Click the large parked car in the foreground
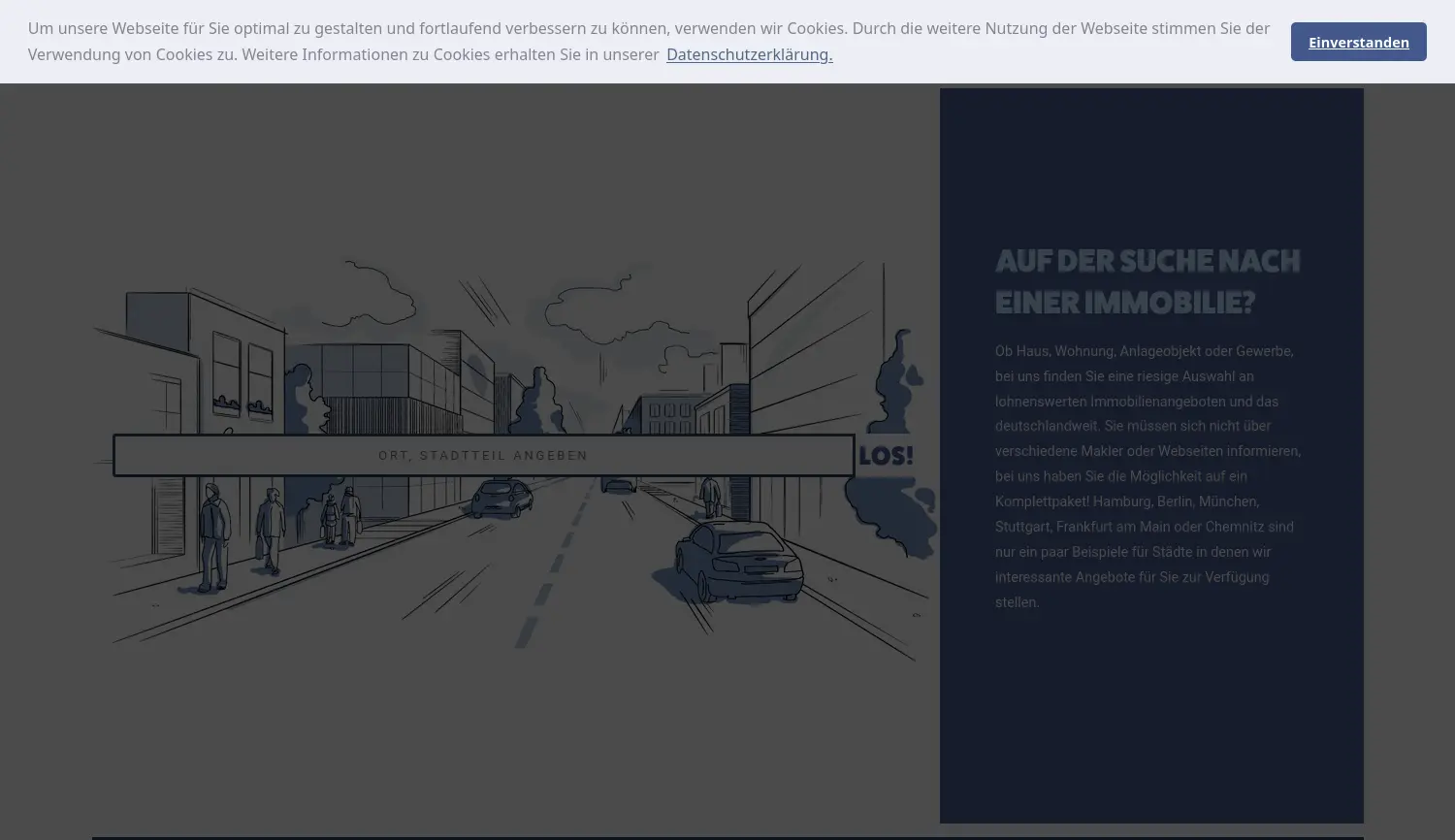This screenshot has width=1455, height=840. (x=738, y=563)
